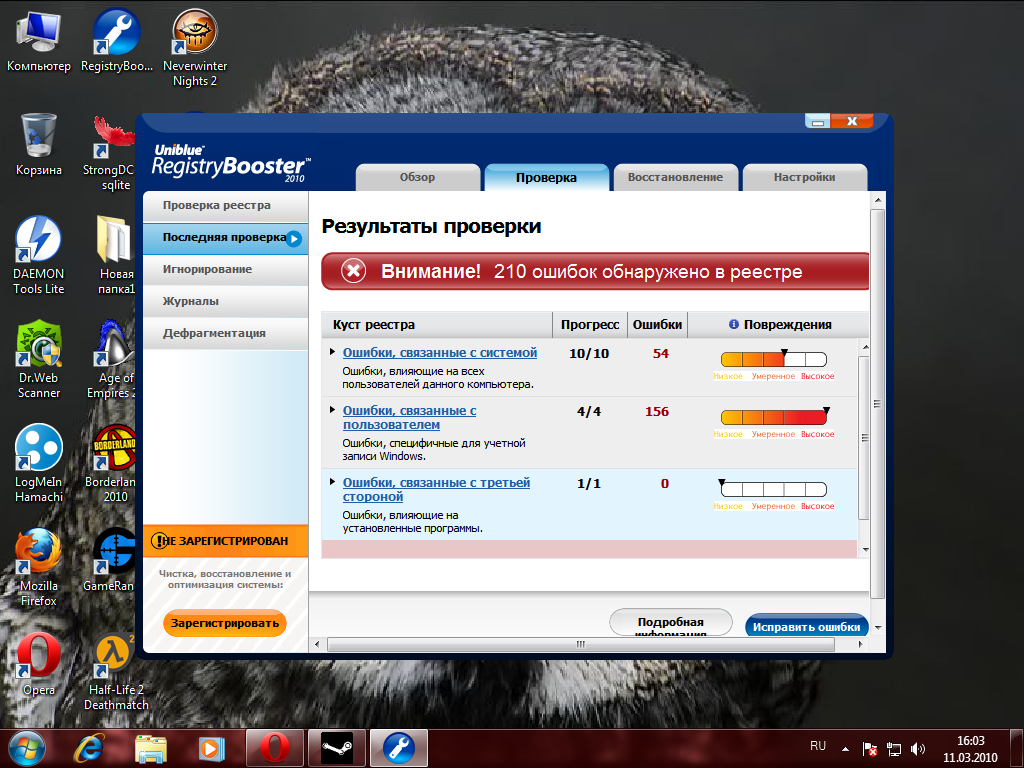
Task: Show hidden tray icons arrow
Action: (x=846, y=749)
